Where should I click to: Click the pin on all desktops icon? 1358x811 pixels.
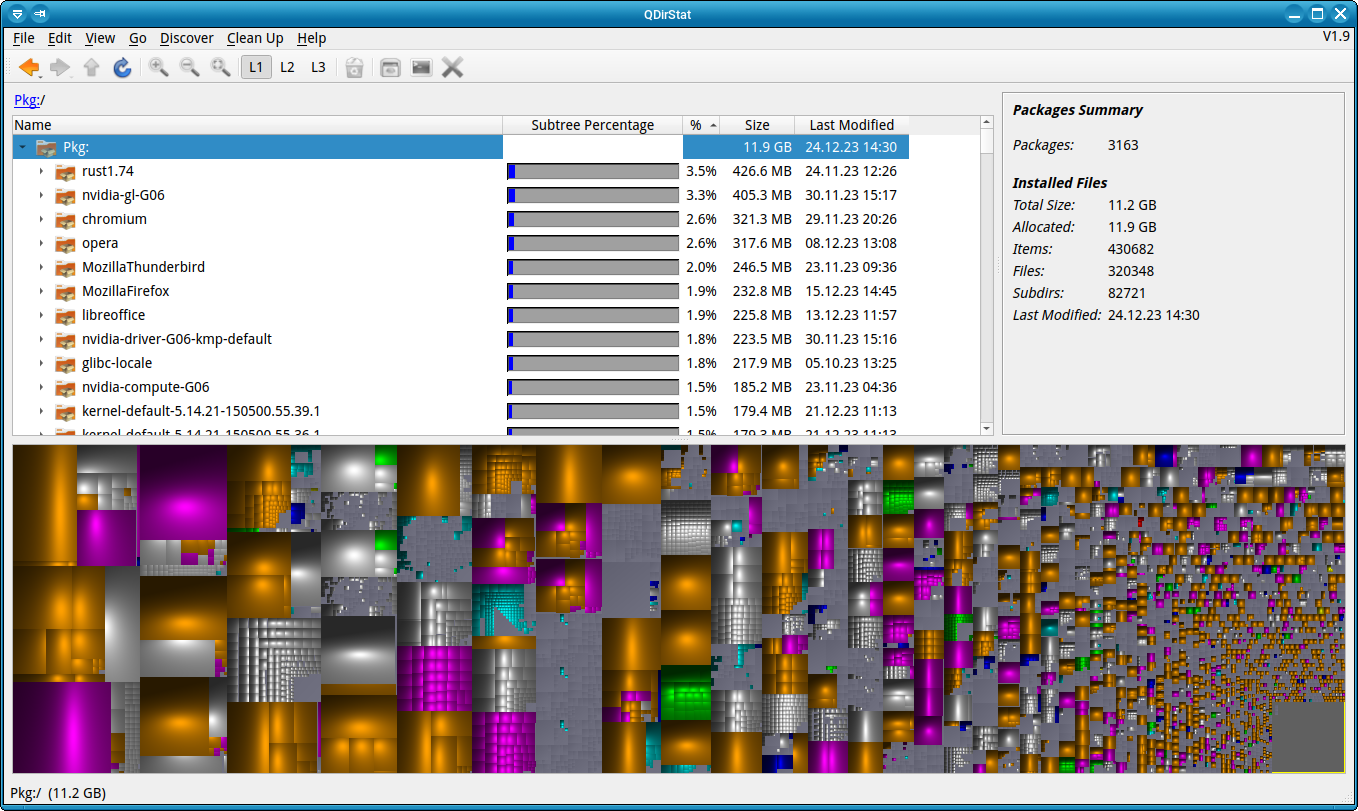tap(39, 14)
